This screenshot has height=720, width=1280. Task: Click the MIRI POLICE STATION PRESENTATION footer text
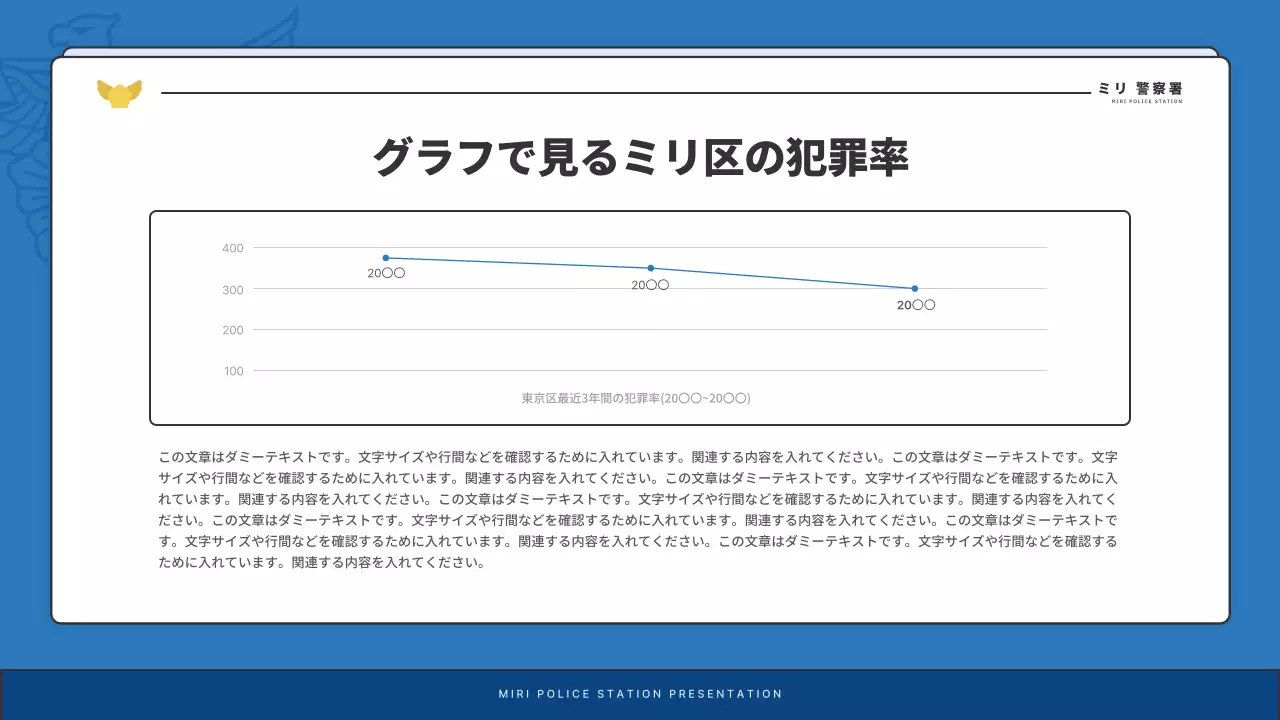point(640,693)
